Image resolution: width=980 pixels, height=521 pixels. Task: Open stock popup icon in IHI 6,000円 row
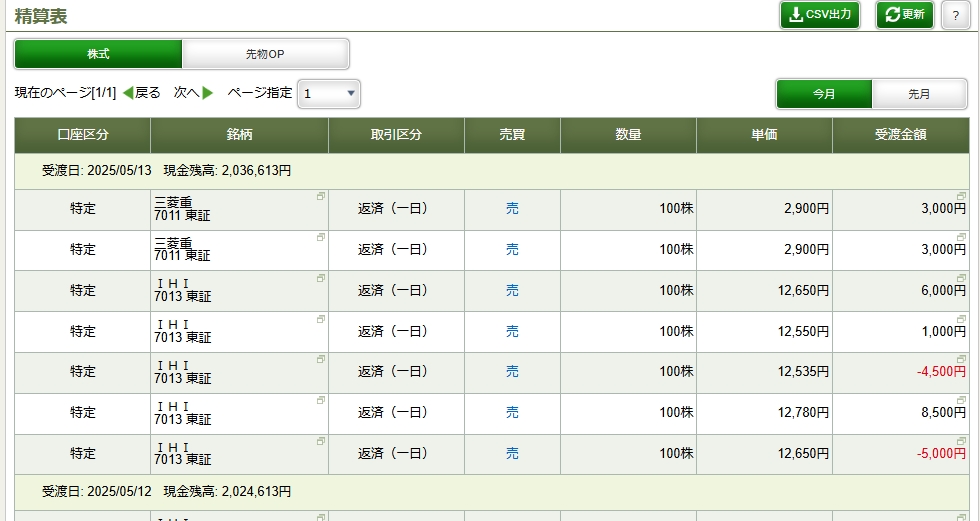pyautogui.click(x=321, y=278)
